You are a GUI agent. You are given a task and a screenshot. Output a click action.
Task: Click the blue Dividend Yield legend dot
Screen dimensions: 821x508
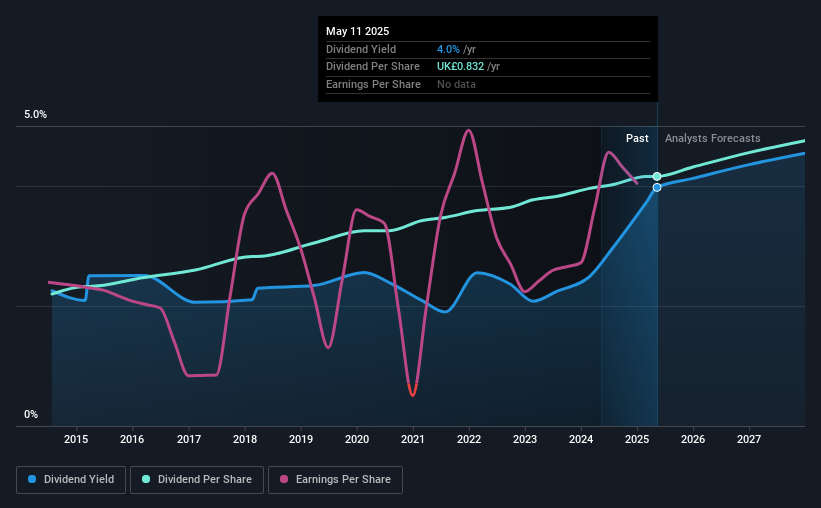pos(32,479)
